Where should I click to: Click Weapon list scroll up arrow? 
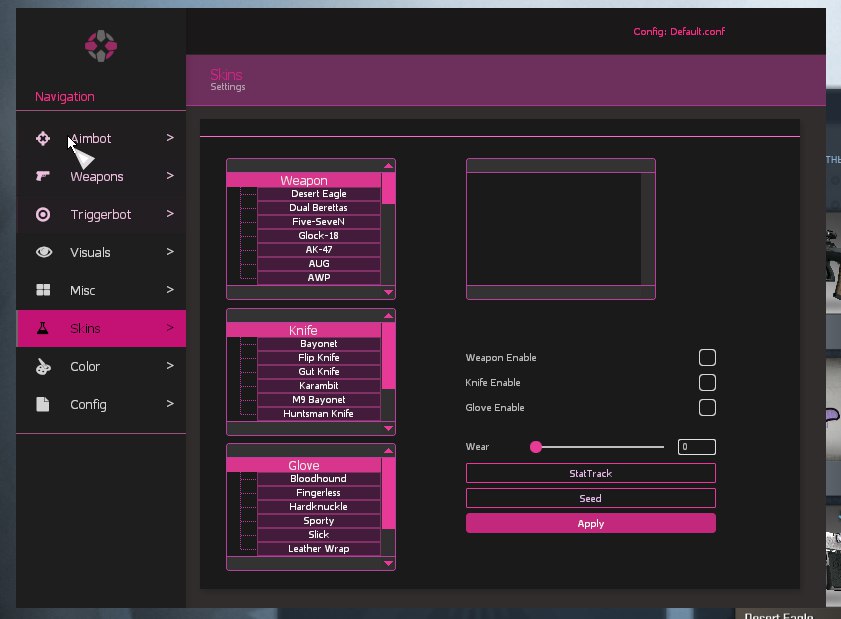point(389,166)
